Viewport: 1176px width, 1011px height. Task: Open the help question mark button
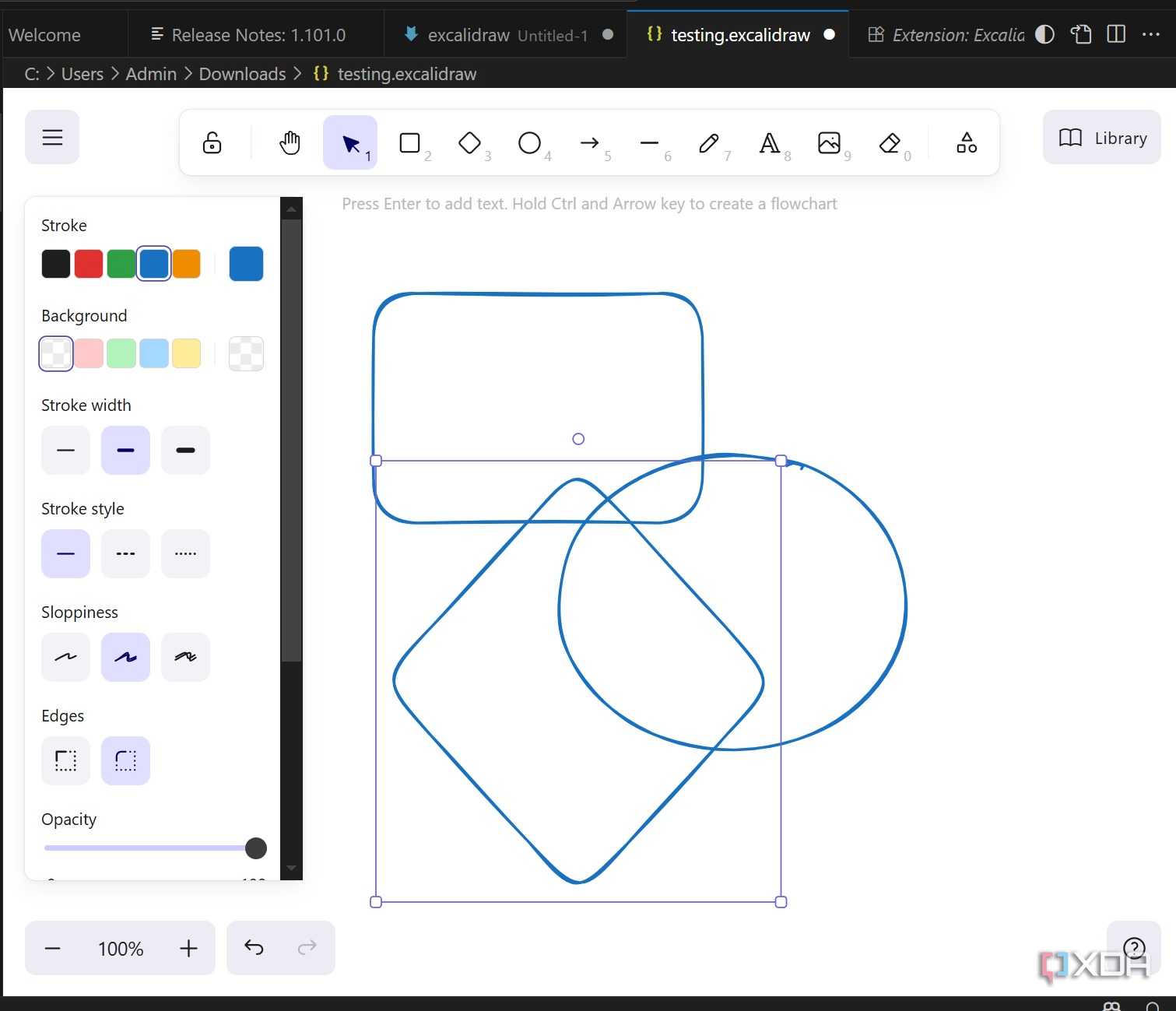pyautogui.click(x=1134, y=948)
